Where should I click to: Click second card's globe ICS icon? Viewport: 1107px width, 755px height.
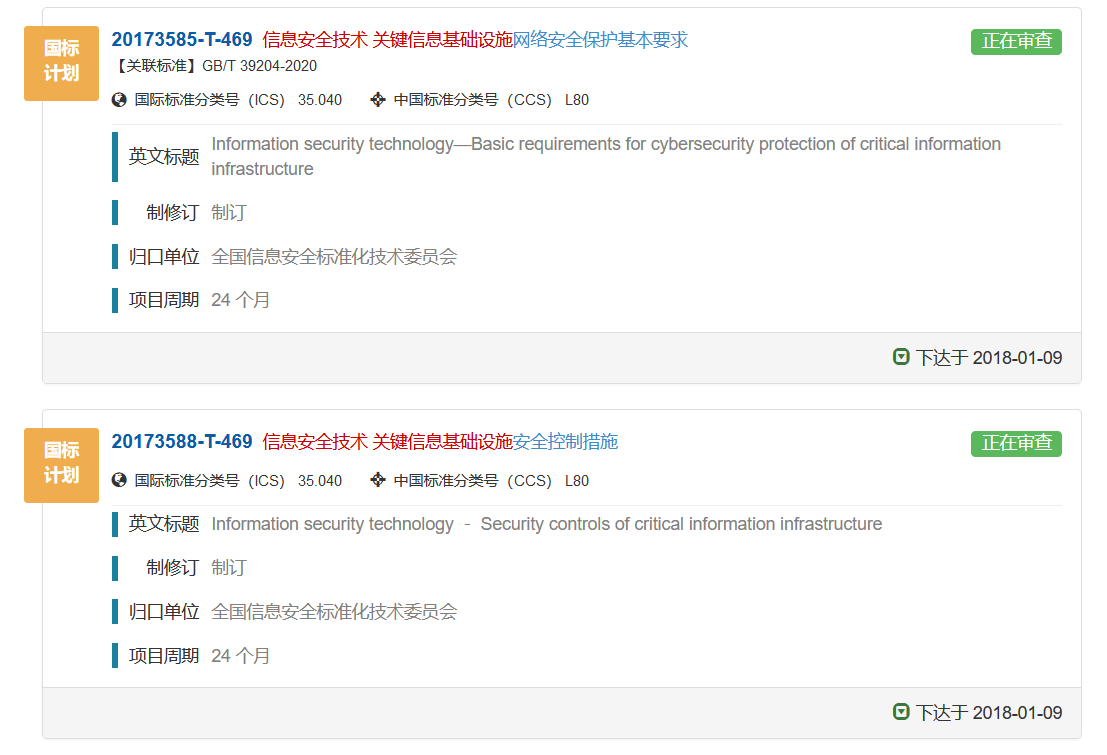pyautogui.click(x=119, y=480)
